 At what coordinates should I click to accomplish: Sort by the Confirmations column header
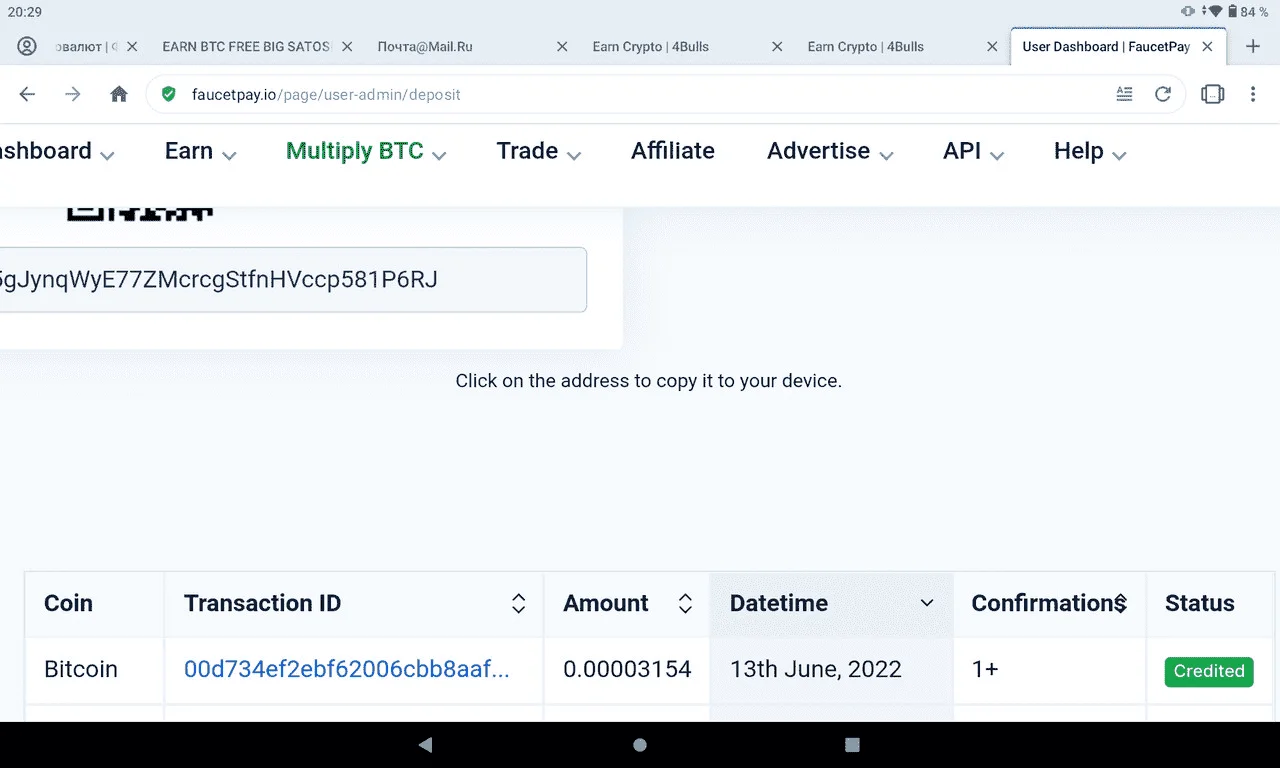click(x=1050, y=603)
